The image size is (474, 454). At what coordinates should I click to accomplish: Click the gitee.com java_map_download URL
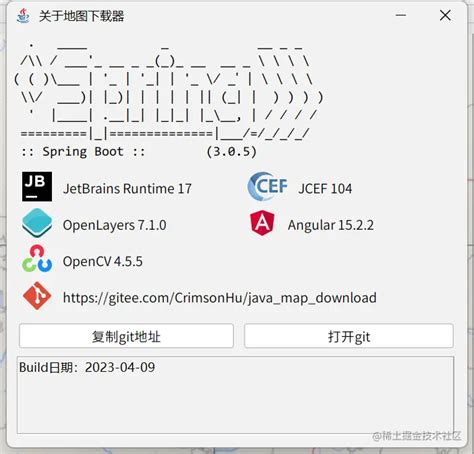click(x=220, y=298)
